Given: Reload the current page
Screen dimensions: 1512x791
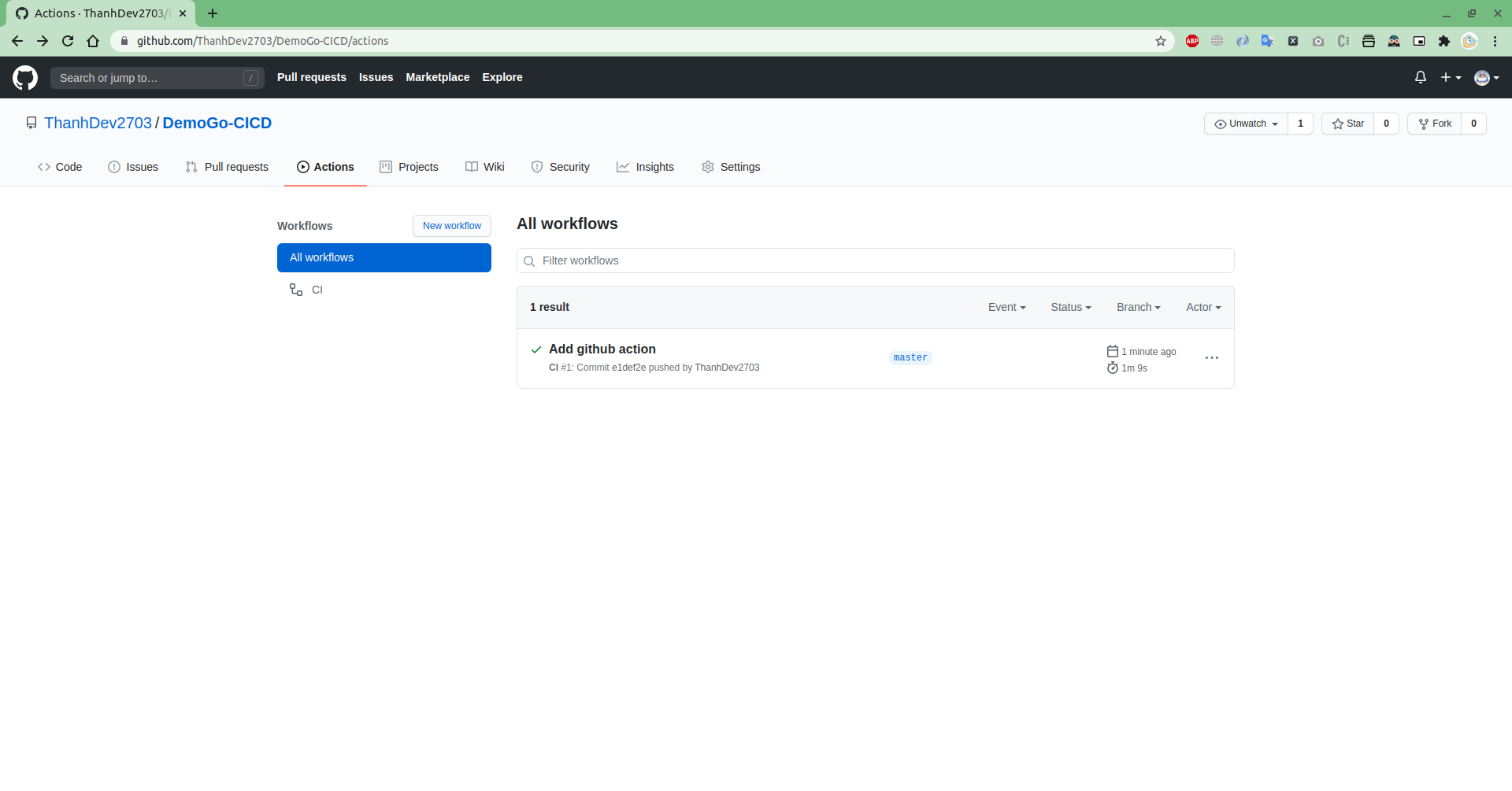Looking at the screenshot, I should (x=68, y=41).
